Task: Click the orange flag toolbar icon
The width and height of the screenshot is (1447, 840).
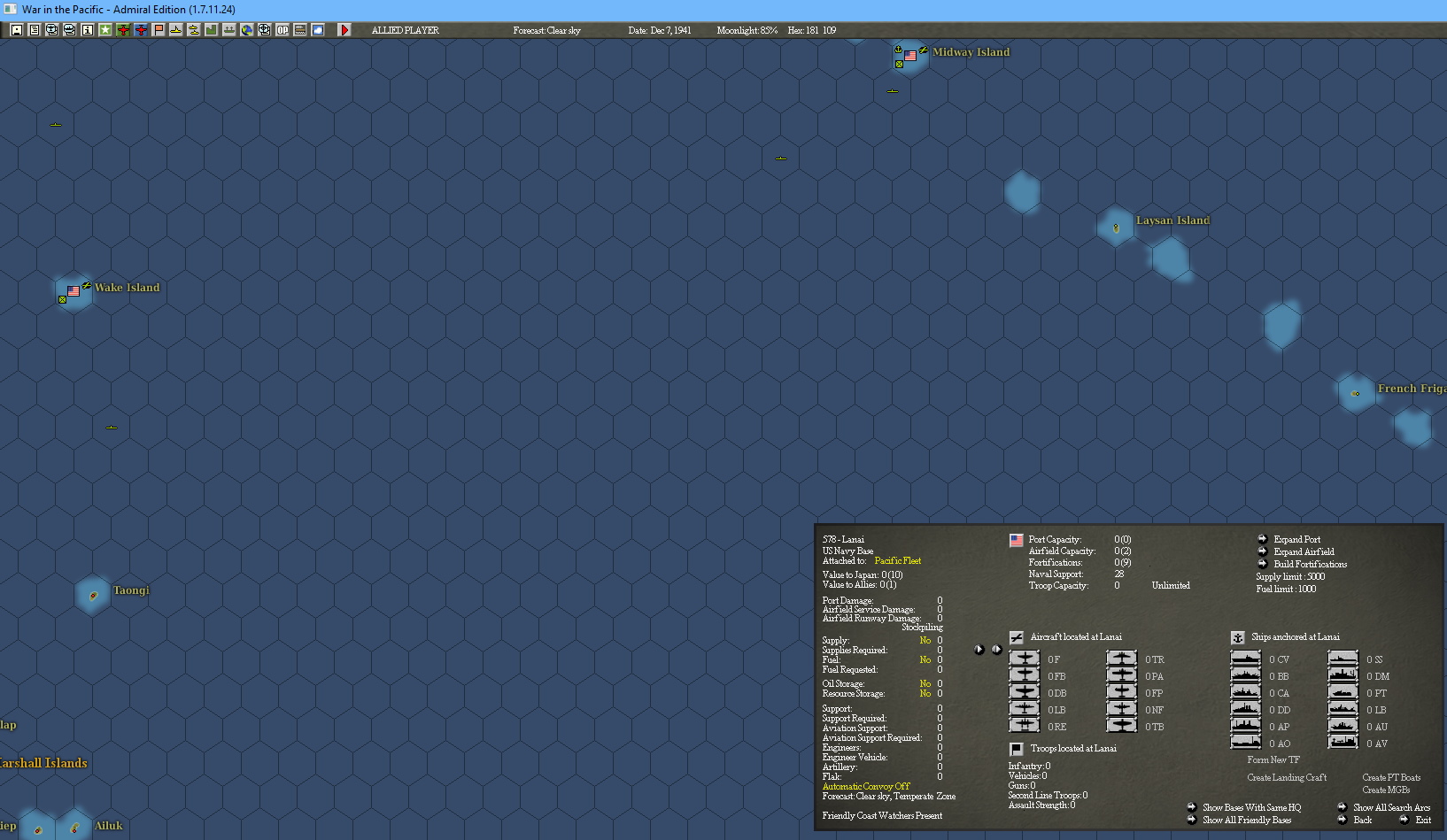Action: (159, 30)
